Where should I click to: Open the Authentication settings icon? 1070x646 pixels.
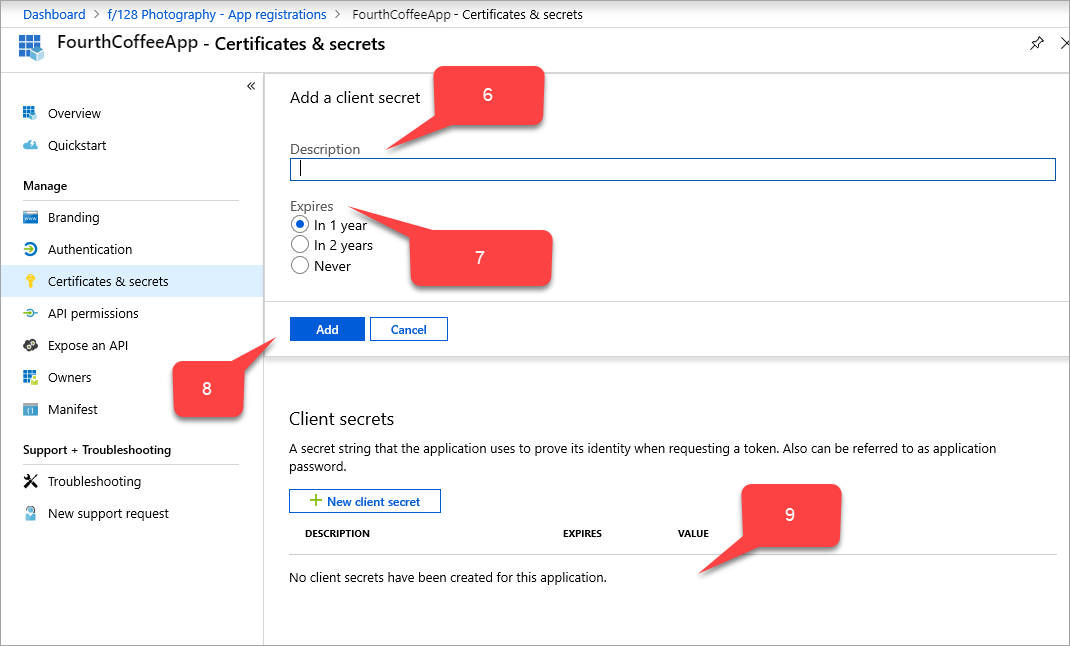coord(32,249)
